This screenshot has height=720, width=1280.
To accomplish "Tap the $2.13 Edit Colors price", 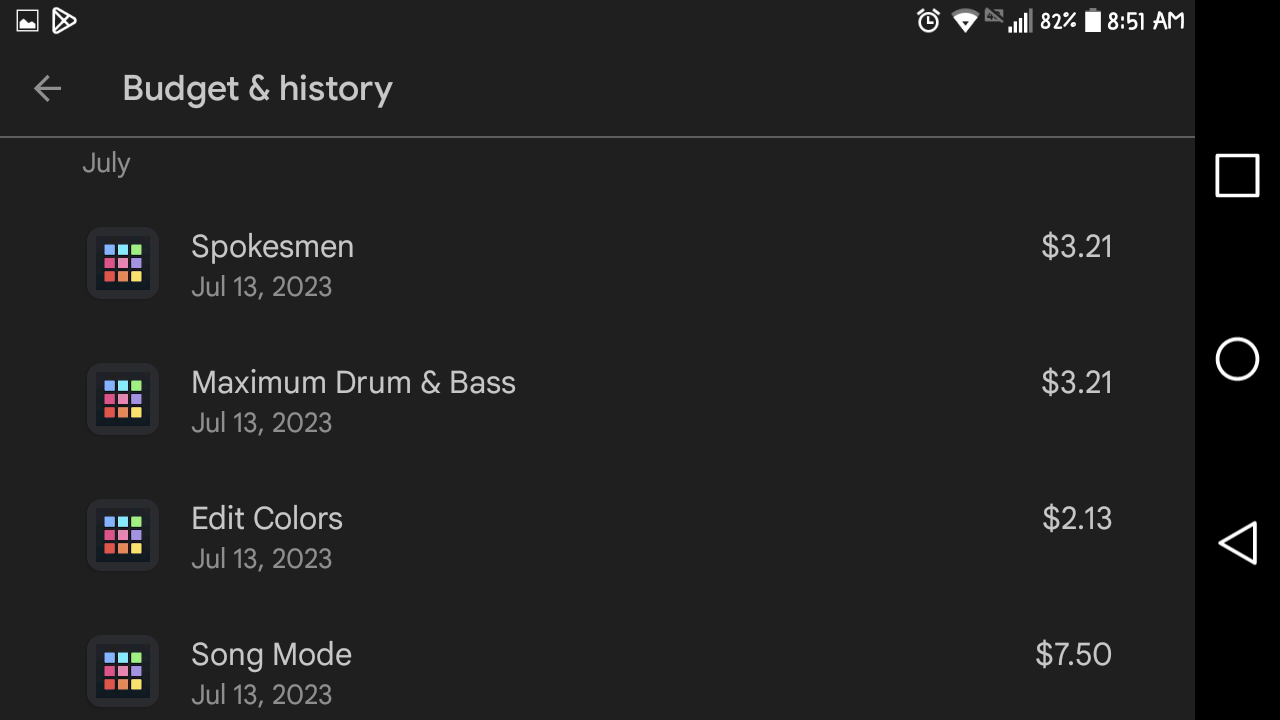I will (1077, 518).
